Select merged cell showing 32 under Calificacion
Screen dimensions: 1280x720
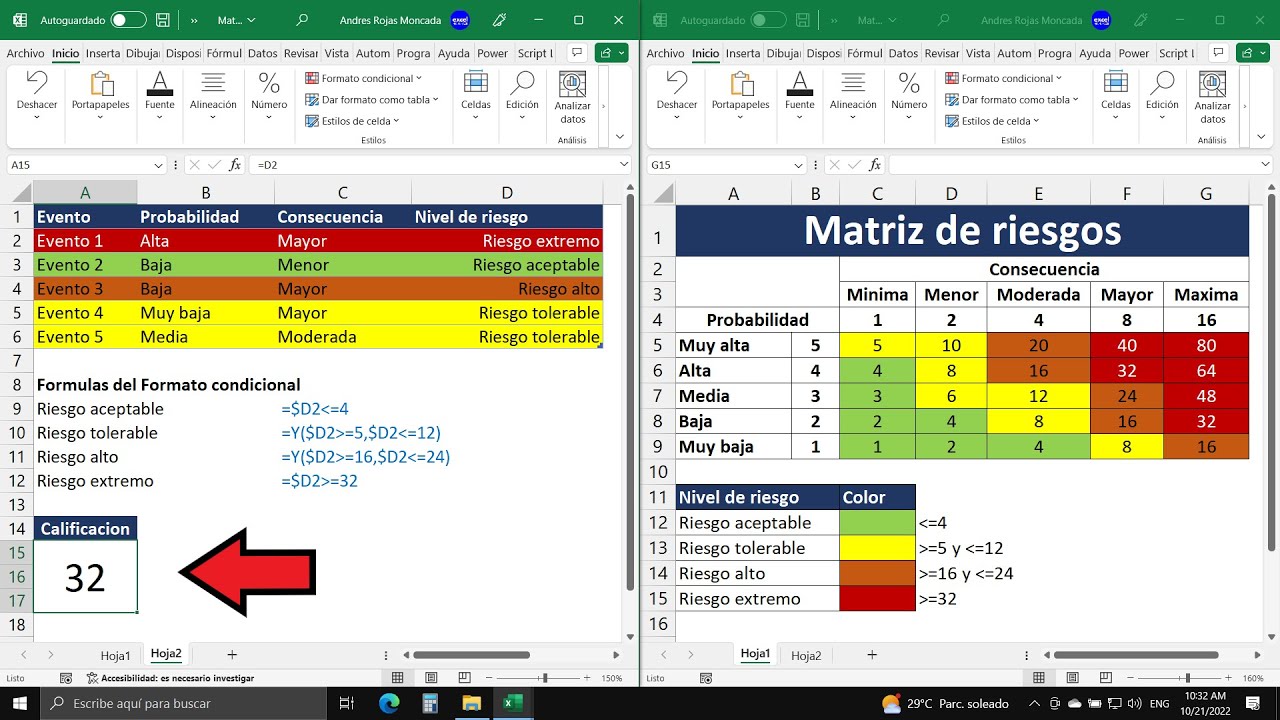(x=85, y=577)
